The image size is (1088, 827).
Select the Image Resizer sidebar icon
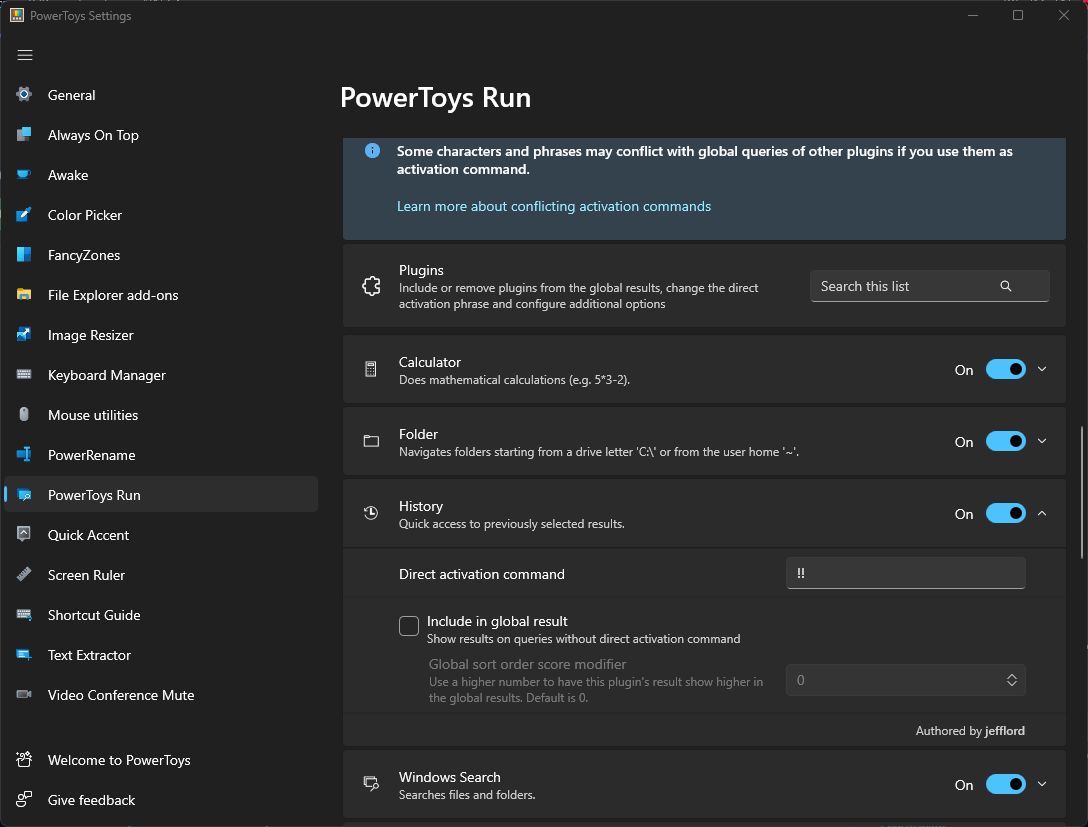[x=23, y=335]
